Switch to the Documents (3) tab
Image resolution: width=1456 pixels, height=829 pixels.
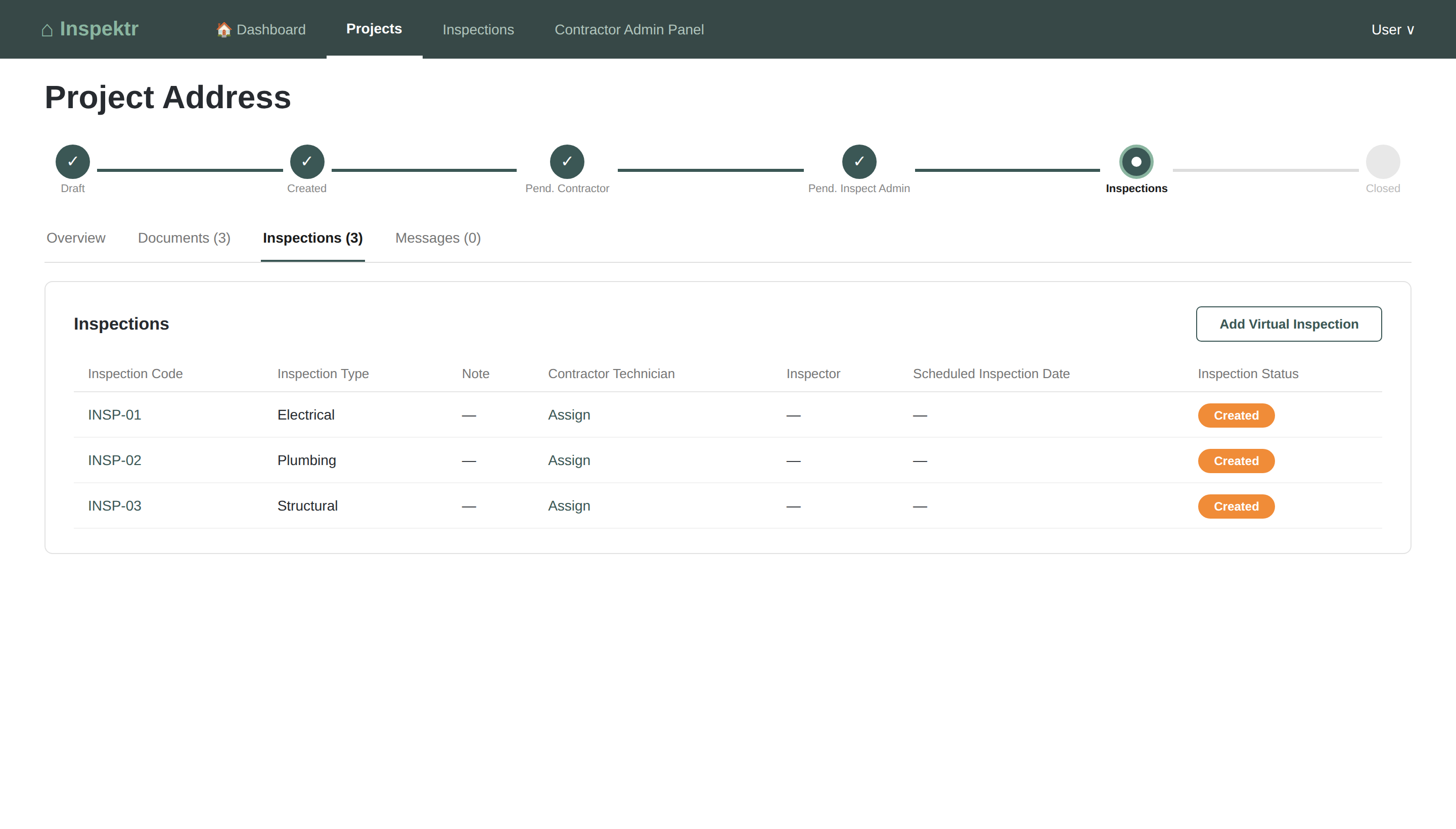click(184, 238)
